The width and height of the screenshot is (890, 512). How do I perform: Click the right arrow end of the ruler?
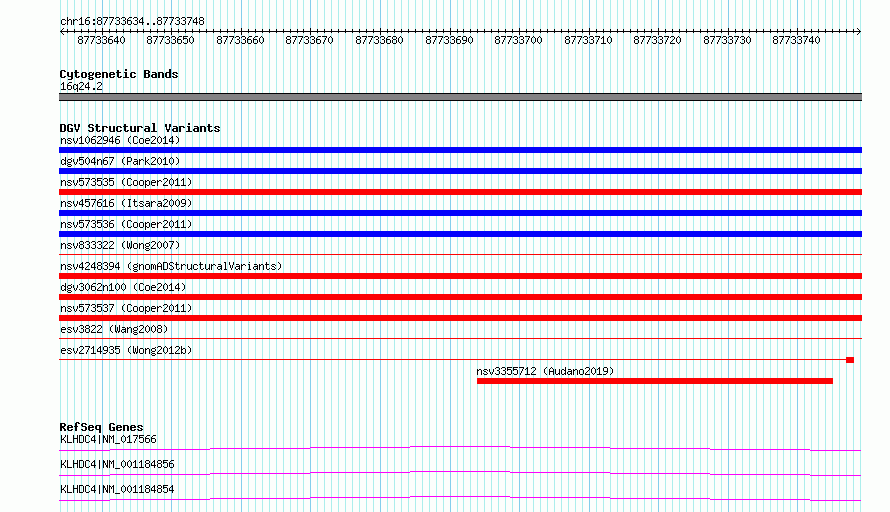(x=859, y=31)
